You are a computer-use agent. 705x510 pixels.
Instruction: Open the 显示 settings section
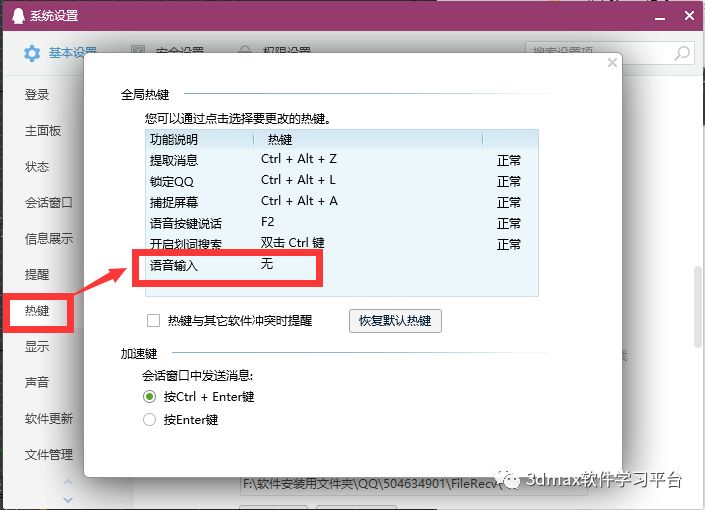tap(37, 346)
